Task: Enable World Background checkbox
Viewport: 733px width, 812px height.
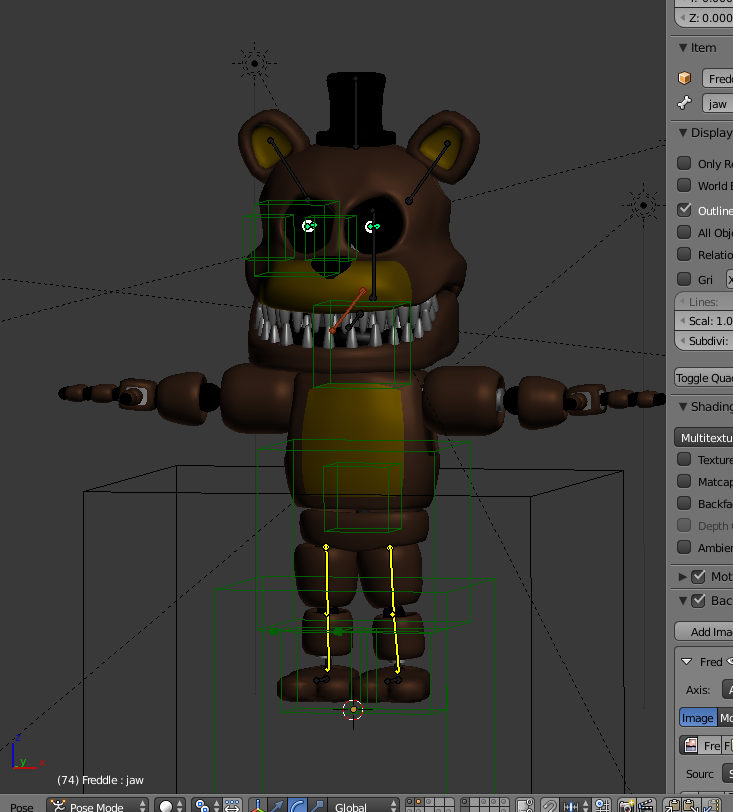Action: point(684,185)
